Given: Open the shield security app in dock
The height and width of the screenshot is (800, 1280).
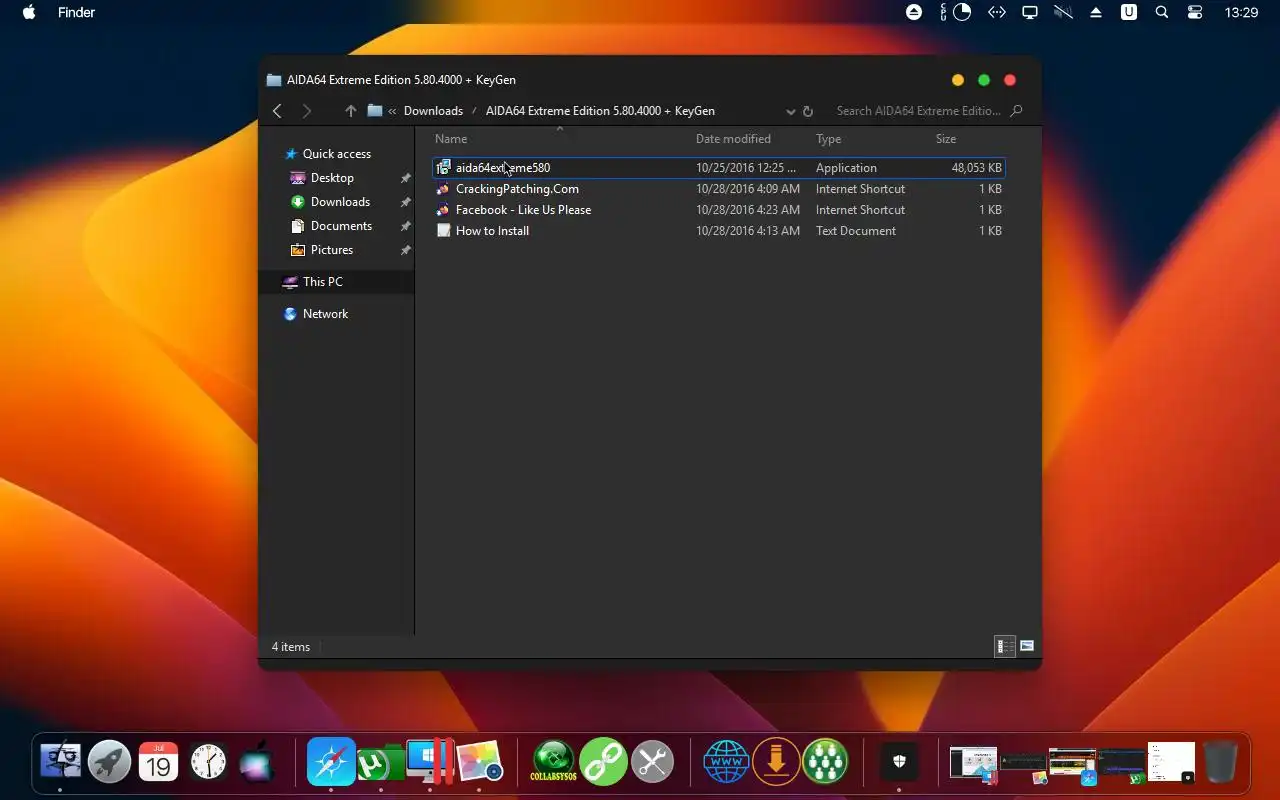Looking at the screenshot, I should pyautogui.click(x=899, y=763).
